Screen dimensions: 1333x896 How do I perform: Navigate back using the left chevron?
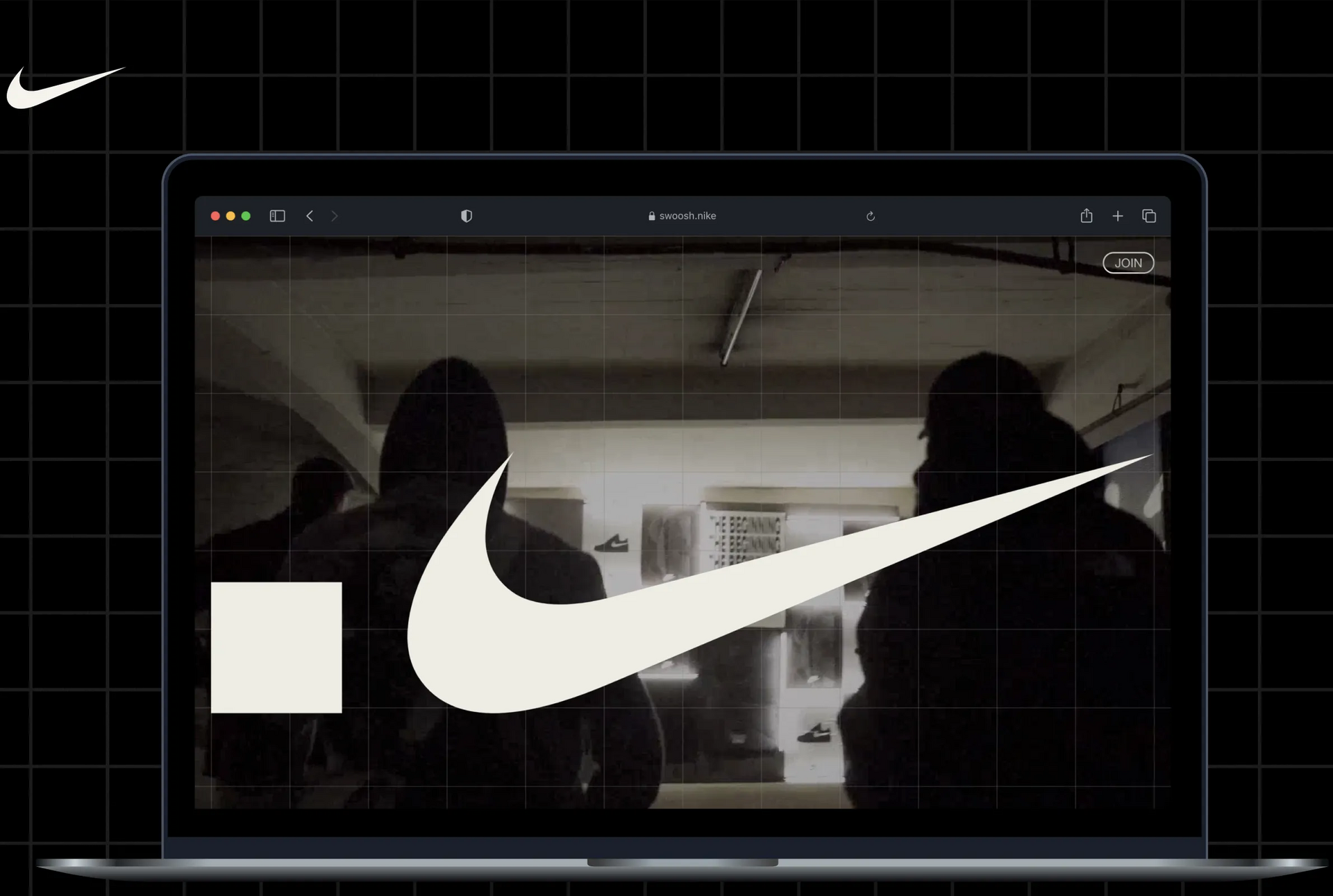click(309, 216)
